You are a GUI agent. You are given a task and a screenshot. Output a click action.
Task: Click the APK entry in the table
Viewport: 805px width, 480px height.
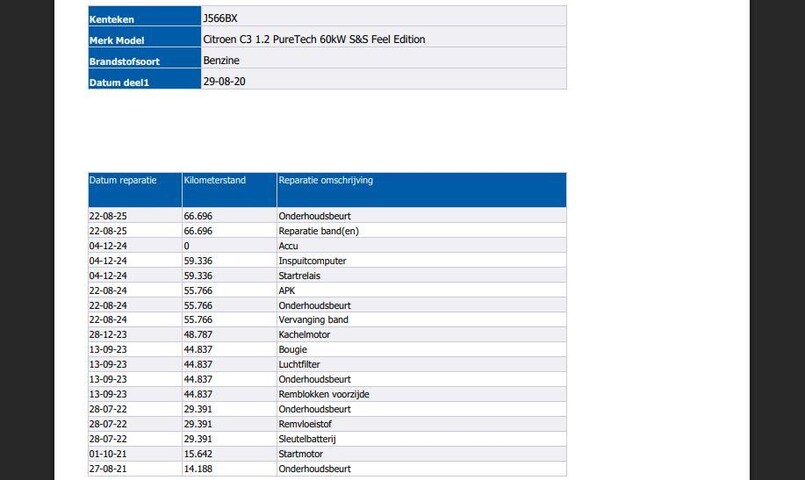tap(287, 291)
